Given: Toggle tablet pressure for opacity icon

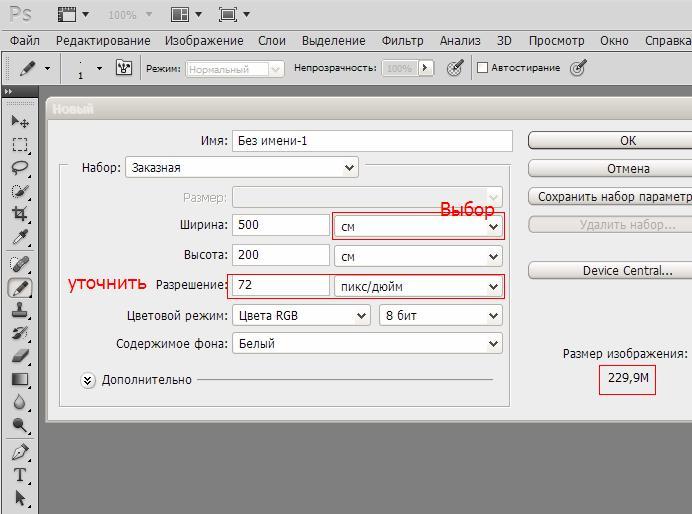Looking at the screenshot, I should pos(455,68).
